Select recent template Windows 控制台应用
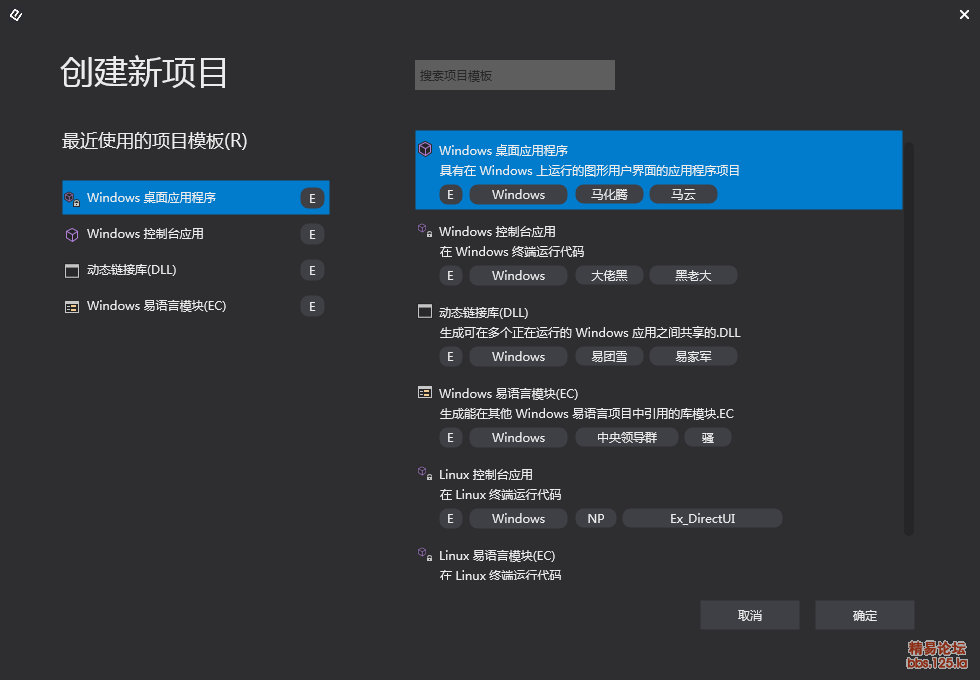980x680 pixels. (196, 234)
